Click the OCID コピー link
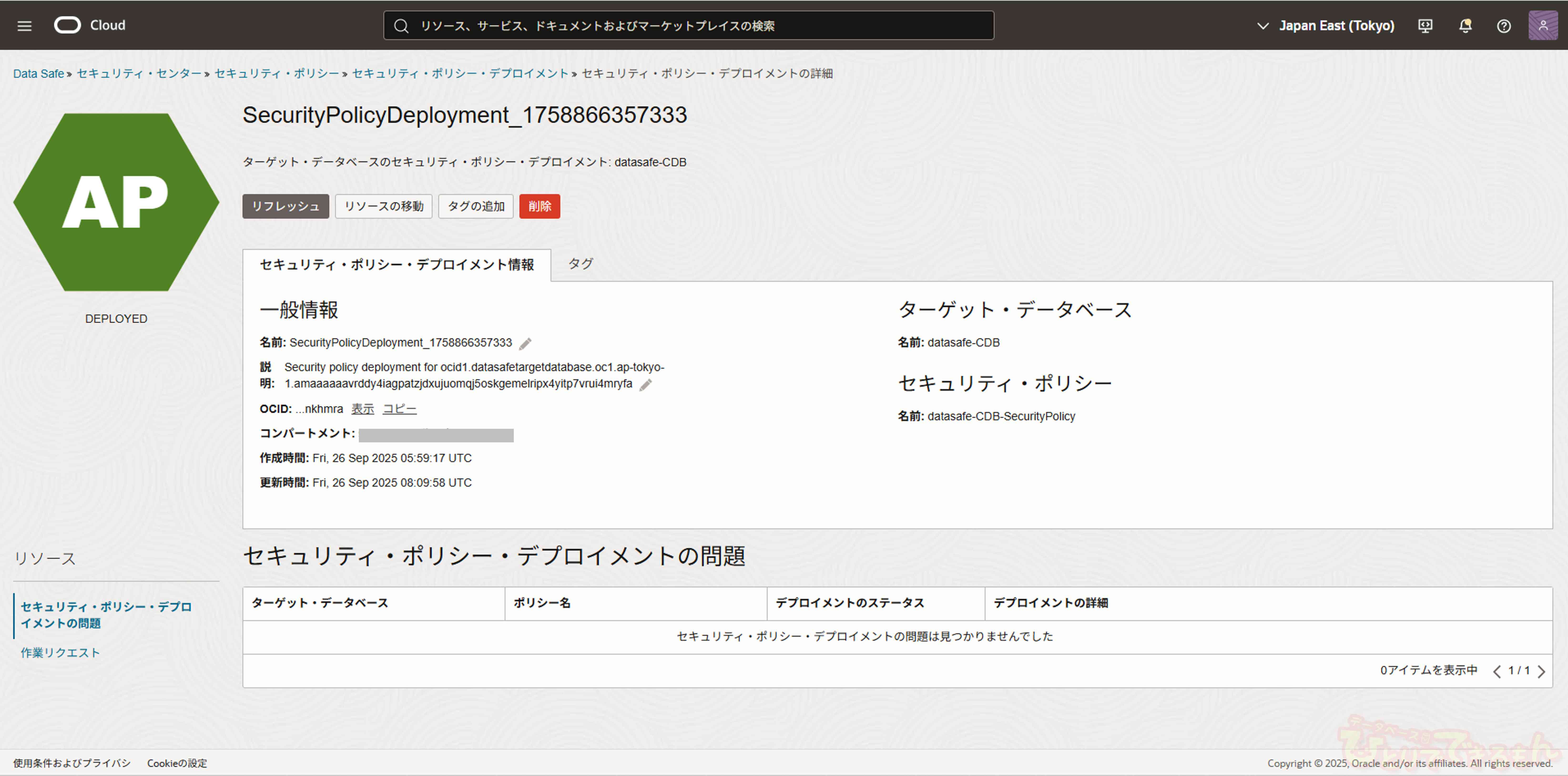The height and width of the screenshot is (776, 1568). pyautogui.click(x=399, y=409)
